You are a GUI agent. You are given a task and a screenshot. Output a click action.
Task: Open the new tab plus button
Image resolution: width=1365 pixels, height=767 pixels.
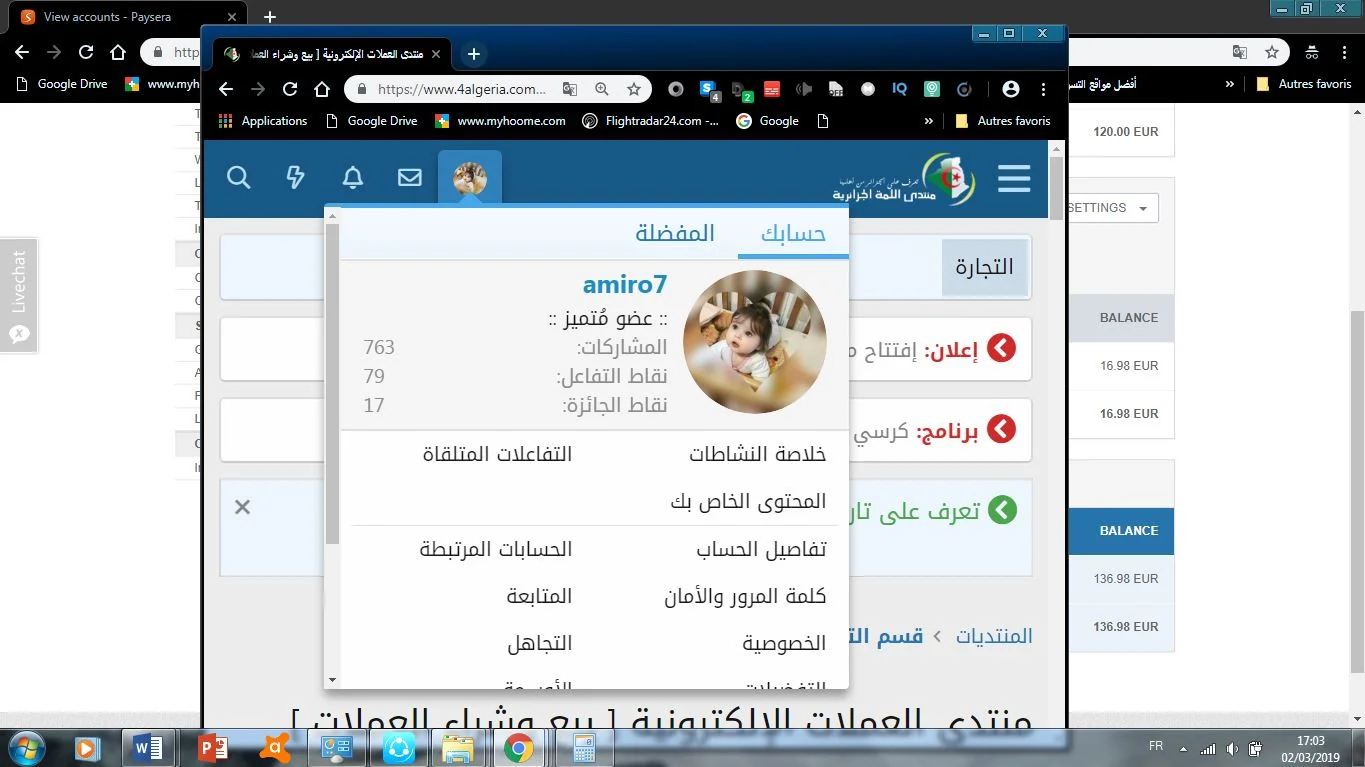click(x=474, y=54)
